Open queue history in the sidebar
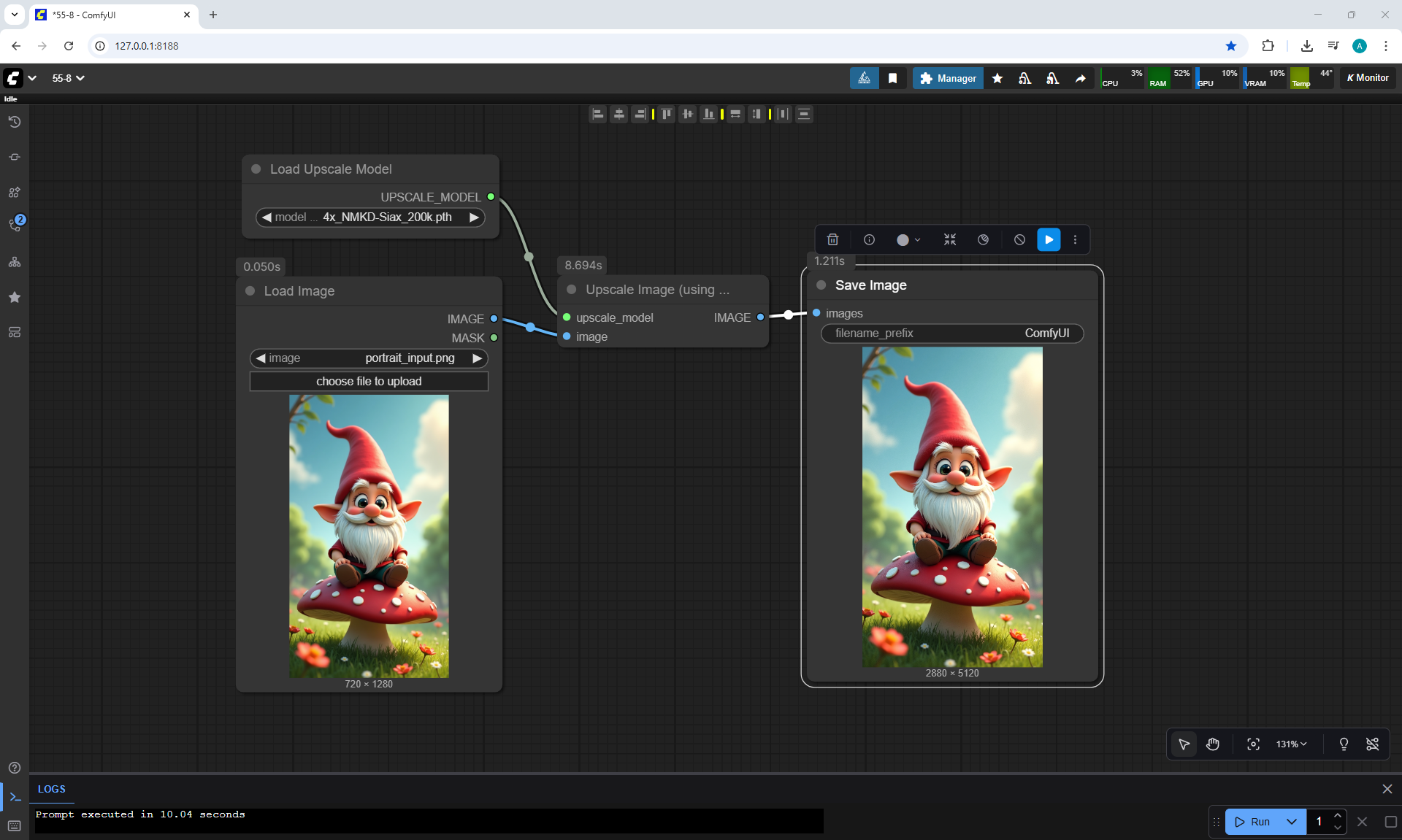 coord(14,122)
